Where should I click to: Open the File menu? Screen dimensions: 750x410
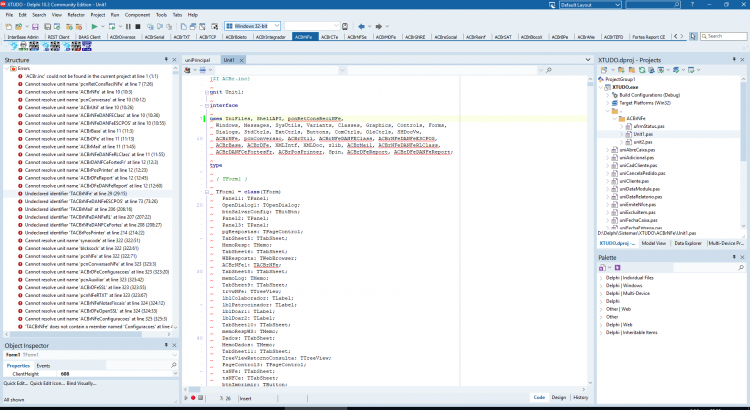pos(9,15)
